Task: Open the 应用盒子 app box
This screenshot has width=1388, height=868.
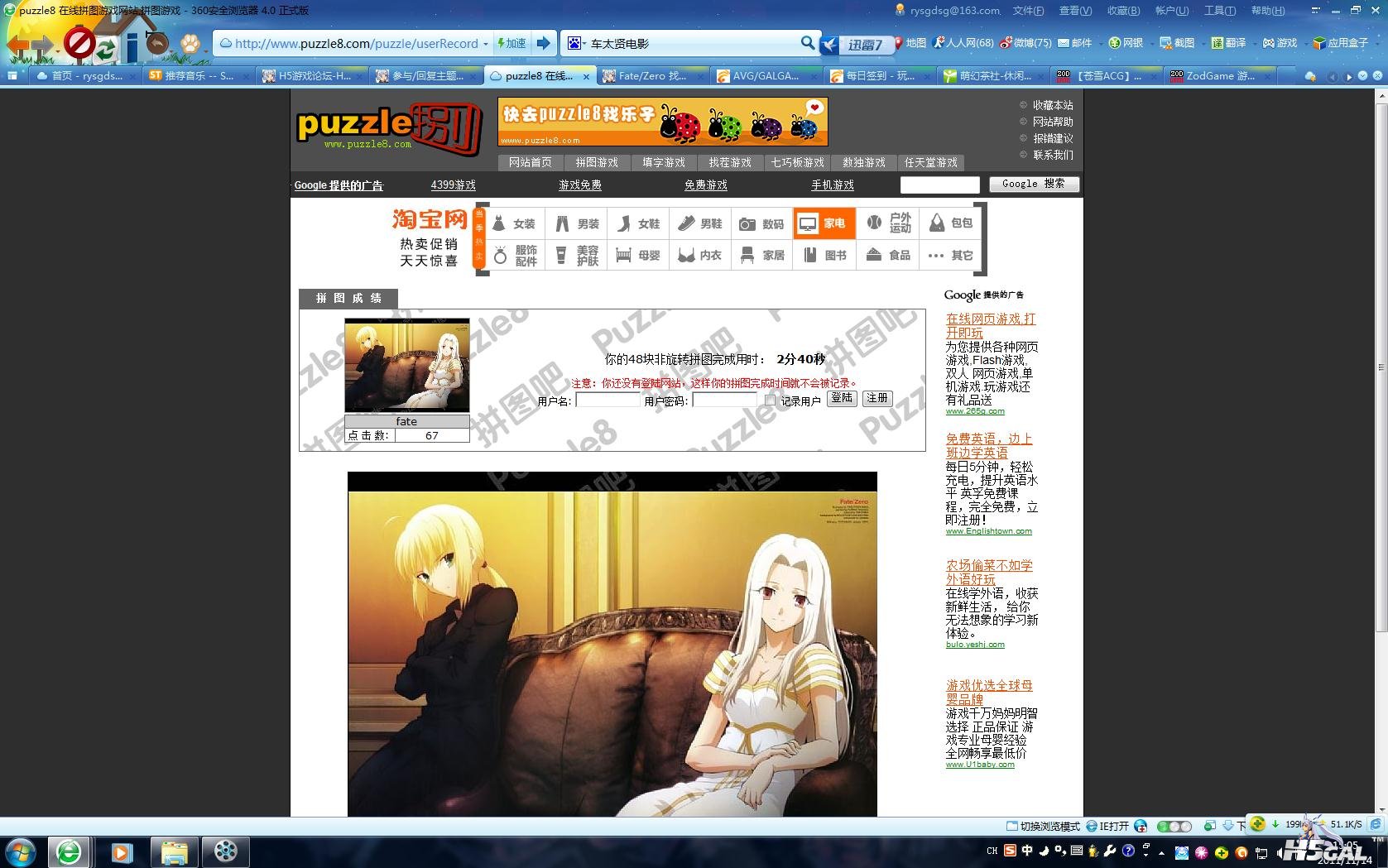Action: pos(1341,43)
